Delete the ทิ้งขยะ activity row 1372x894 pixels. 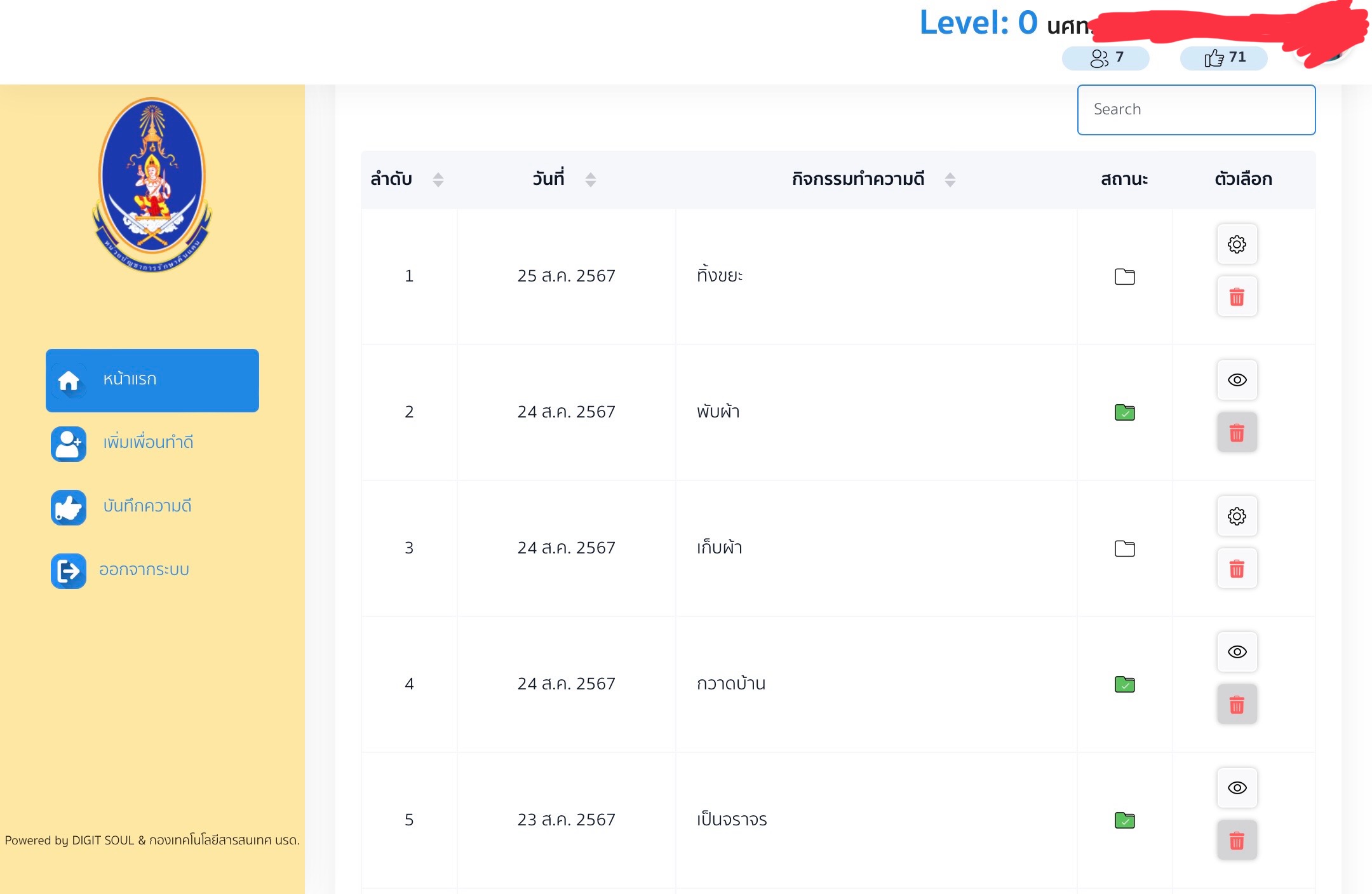1236,297
